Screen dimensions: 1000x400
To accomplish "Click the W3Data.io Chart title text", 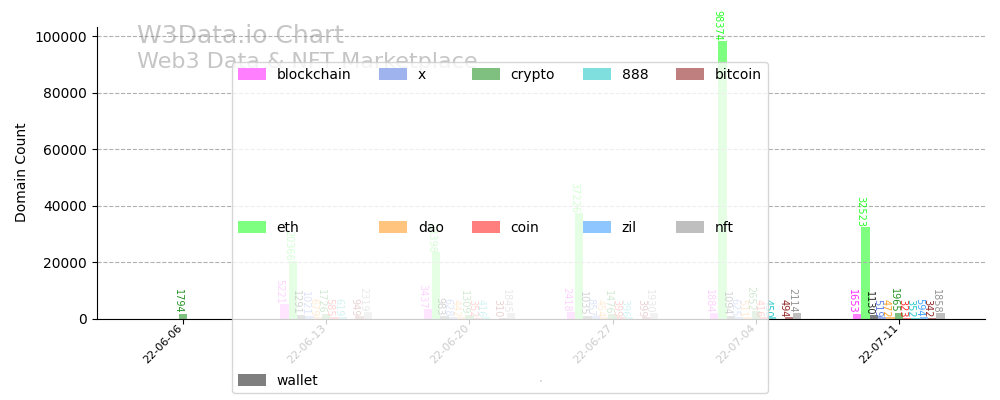I will (x=240, y=36).
